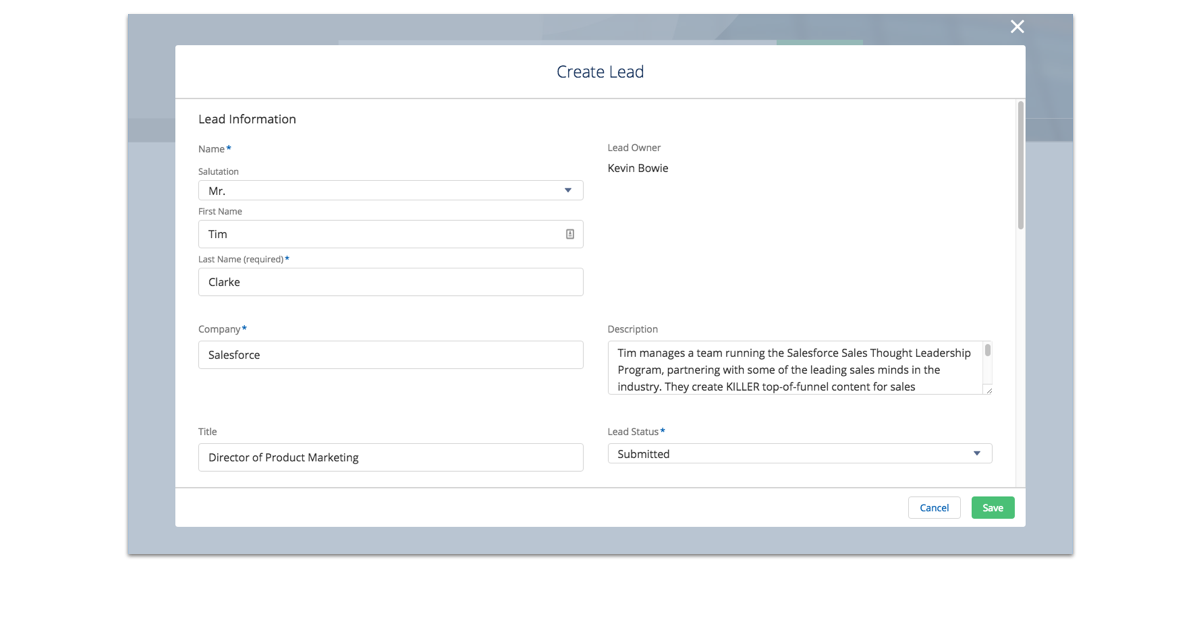
Task: Click the dialog's vertical scrollbar thumb
Action: point(1021,165)
